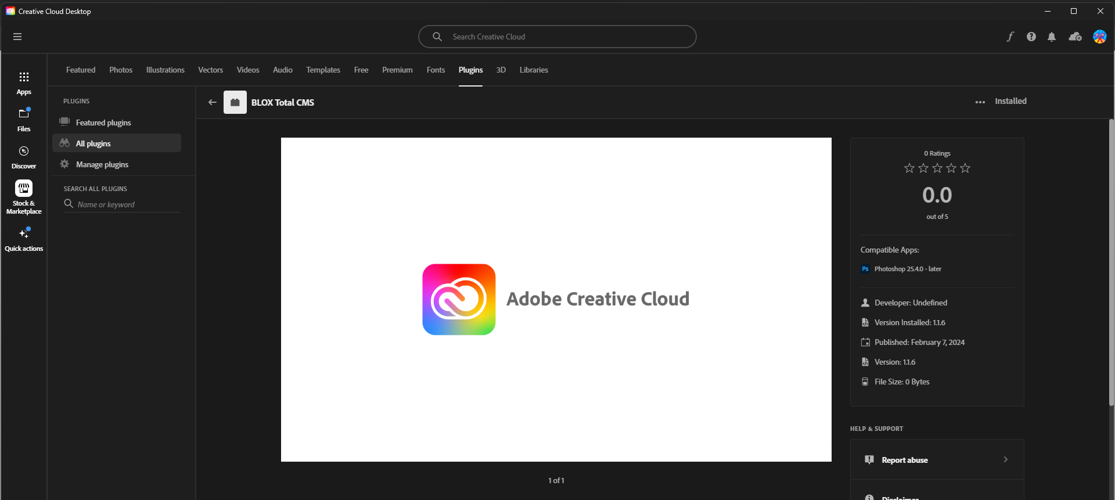Open the Premium tab
The width and height of the screenshot is (1115, 500).
[x=398, y=70]
